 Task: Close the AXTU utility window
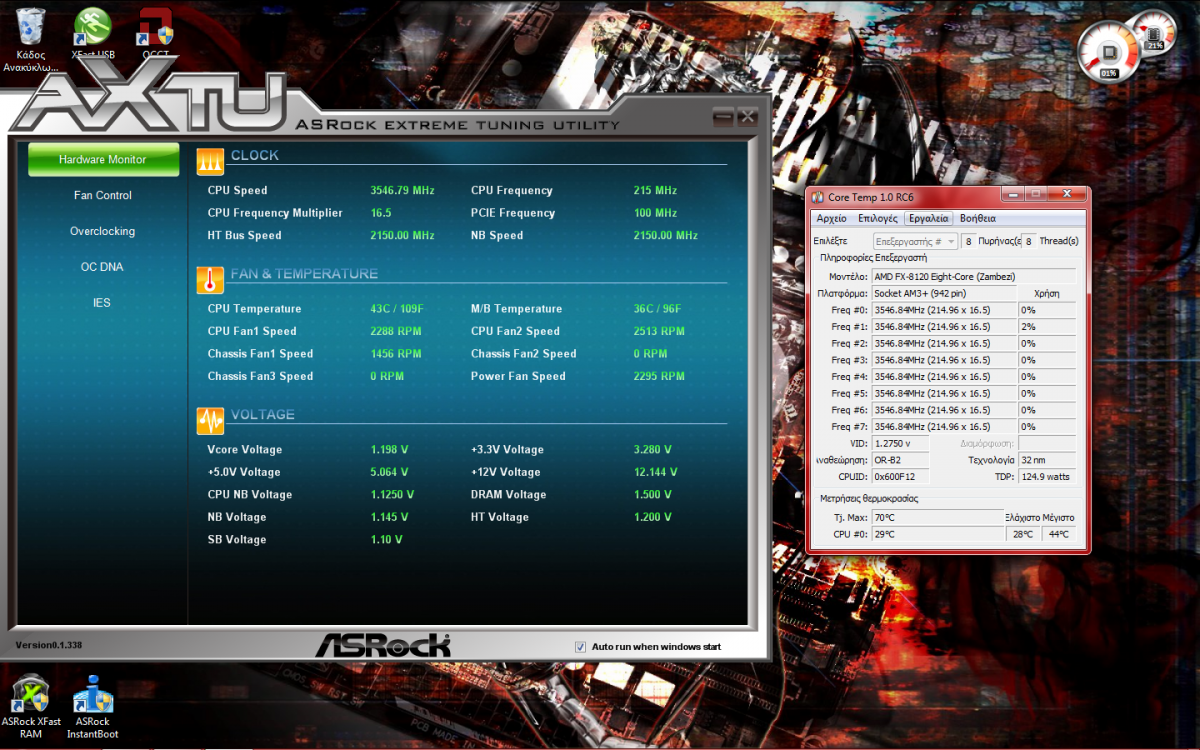click(746, 117)
